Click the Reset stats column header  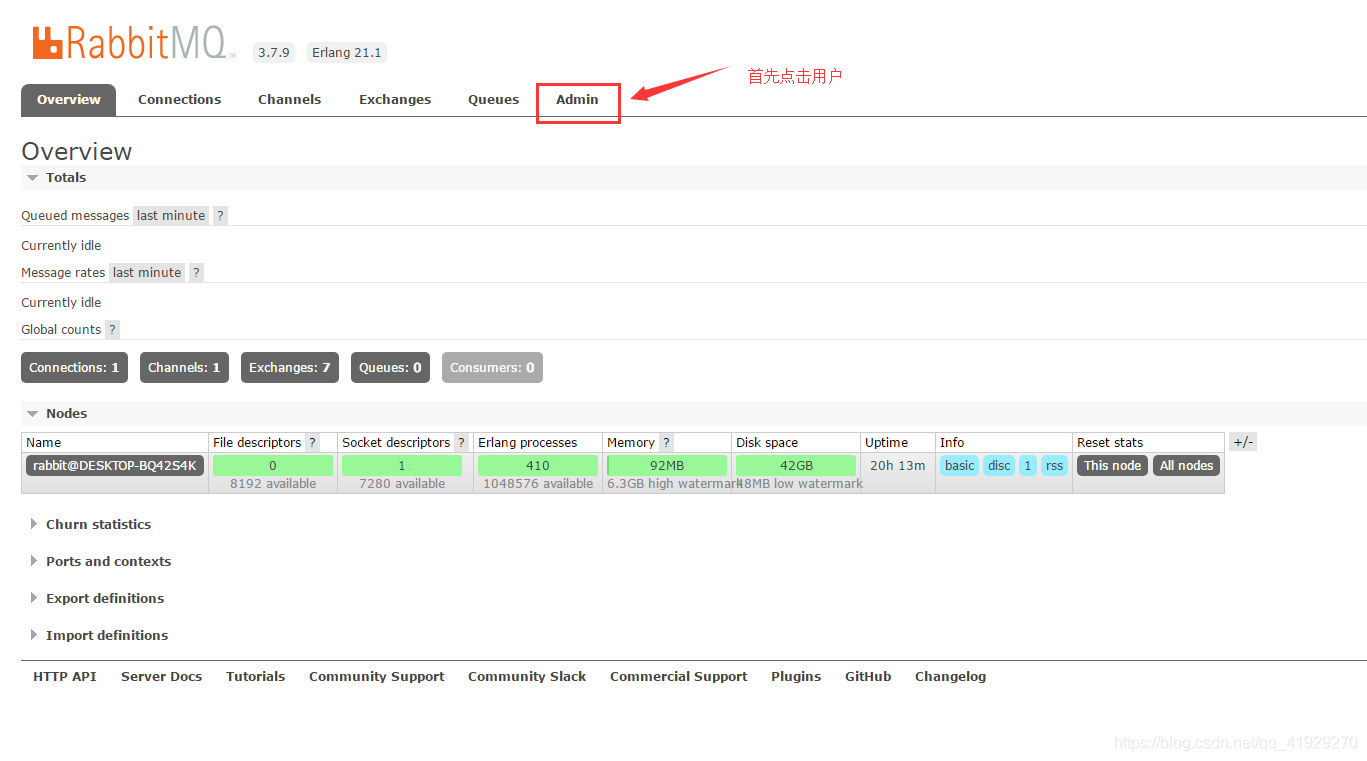tap(1110, 442)
